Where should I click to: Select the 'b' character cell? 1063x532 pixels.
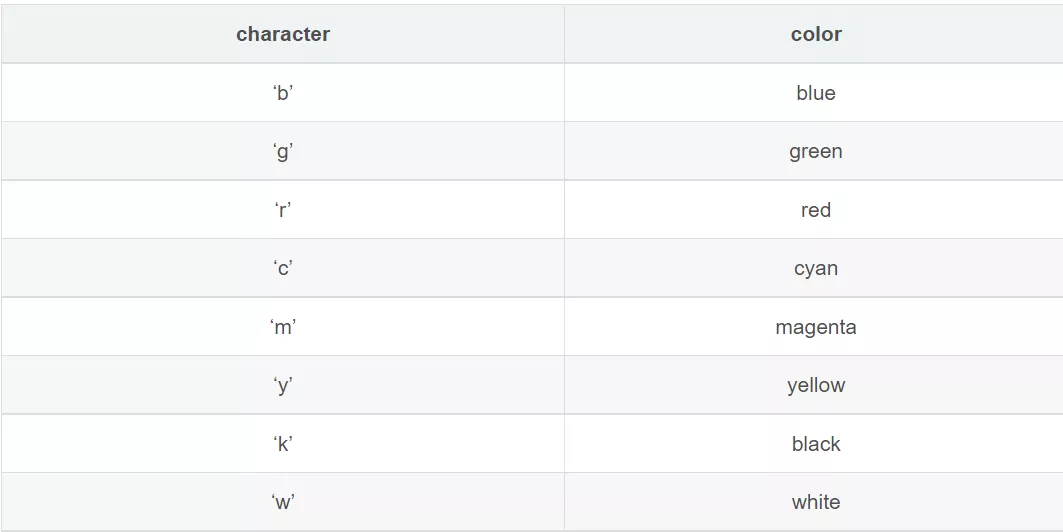click(x=283, y=93)
